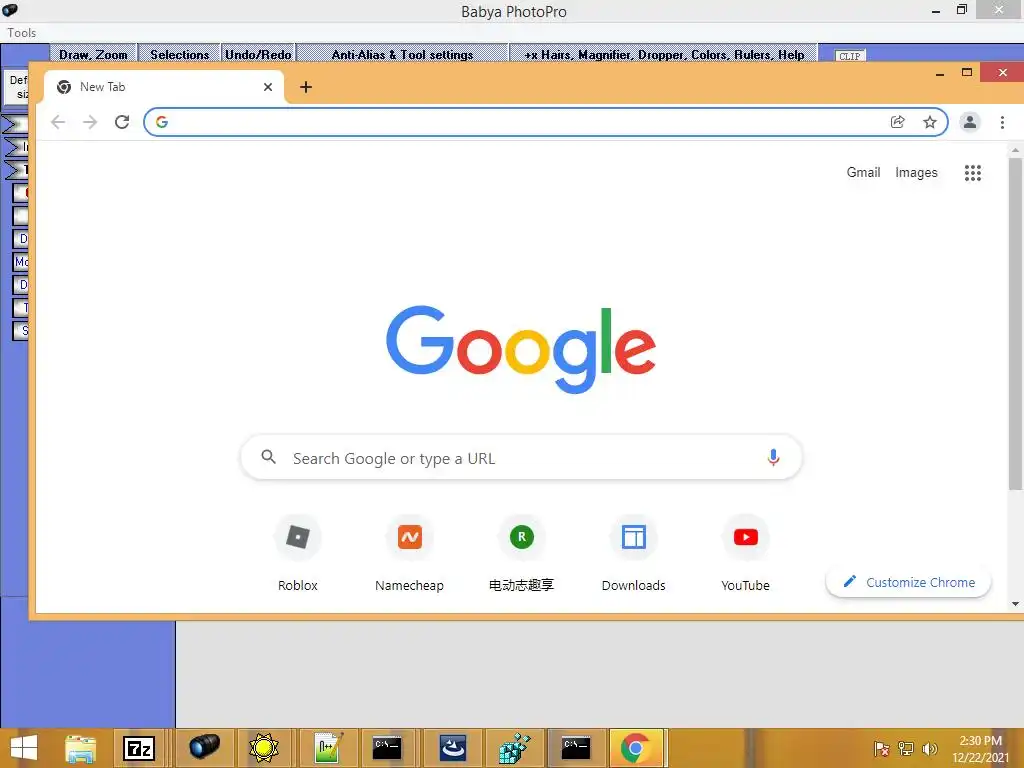Open the Draw, Zoom tab in PhotoPro
The width and height of the screenshot is (1024, 768).
[93, 54]
